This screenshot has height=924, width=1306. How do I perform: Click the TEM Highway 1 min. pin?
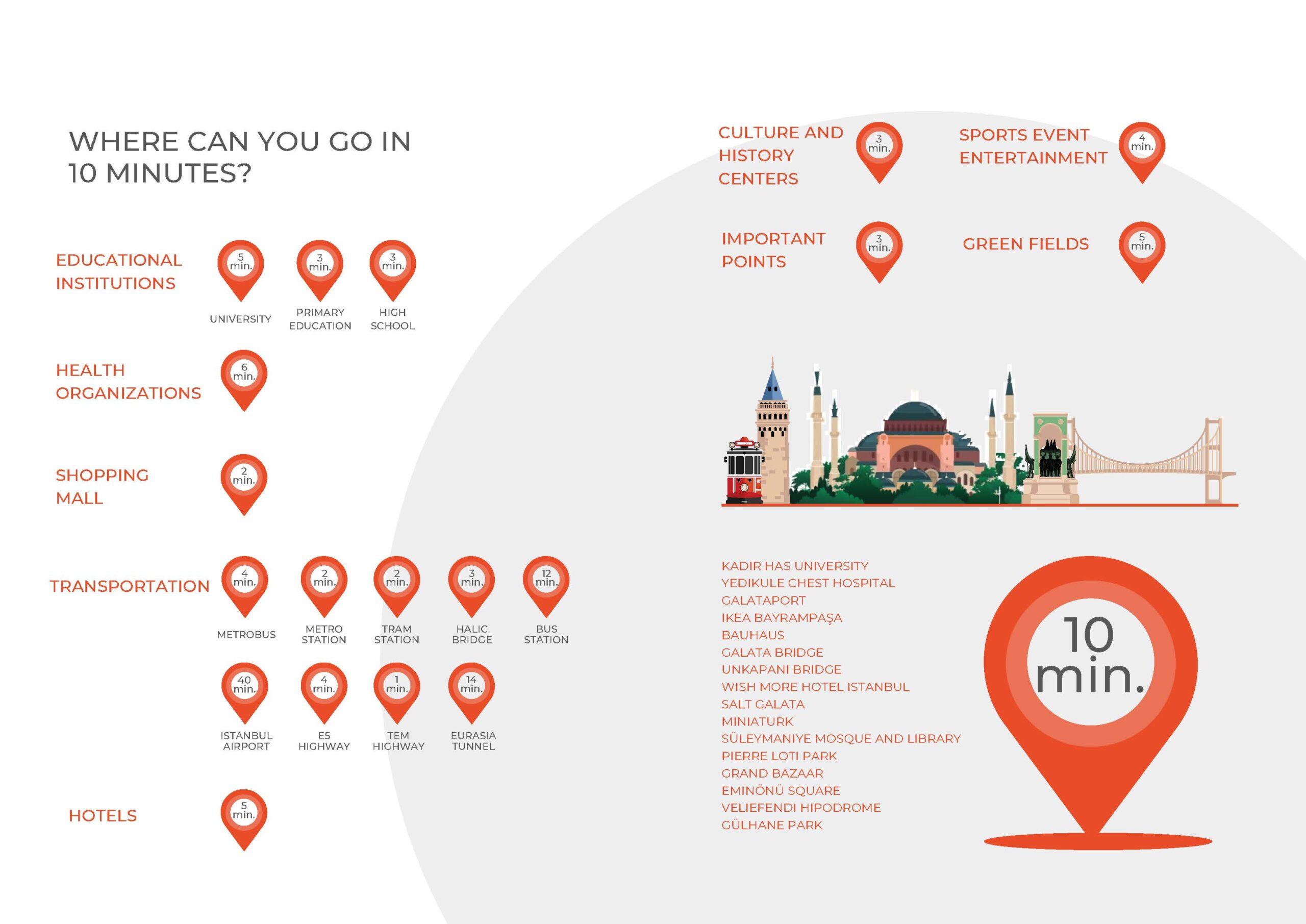pos(396,693)
